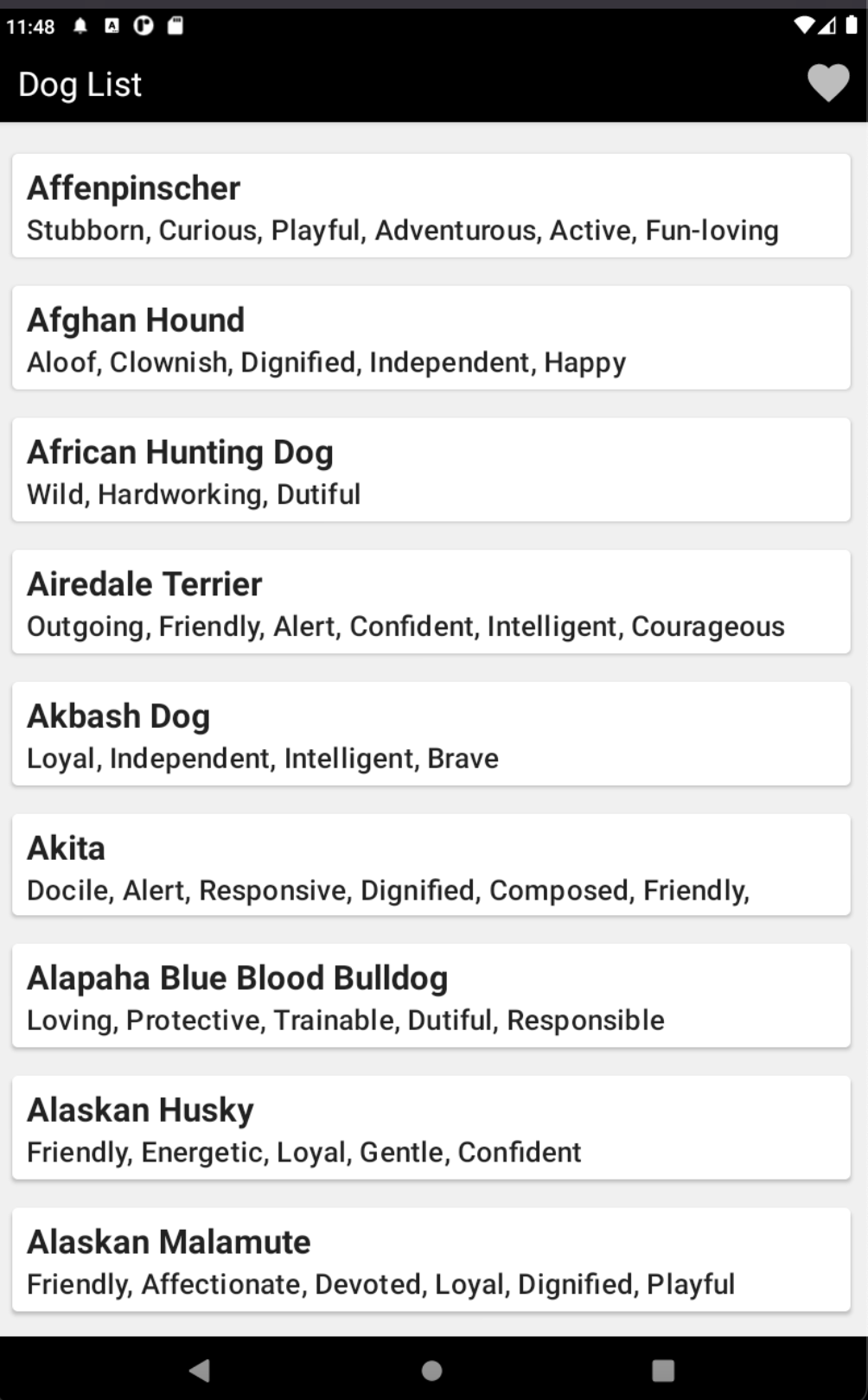The image size is (868, 1400).
Task: Open favorites via the heart icon
Action: pyautogui.click(x=827, y=83)
